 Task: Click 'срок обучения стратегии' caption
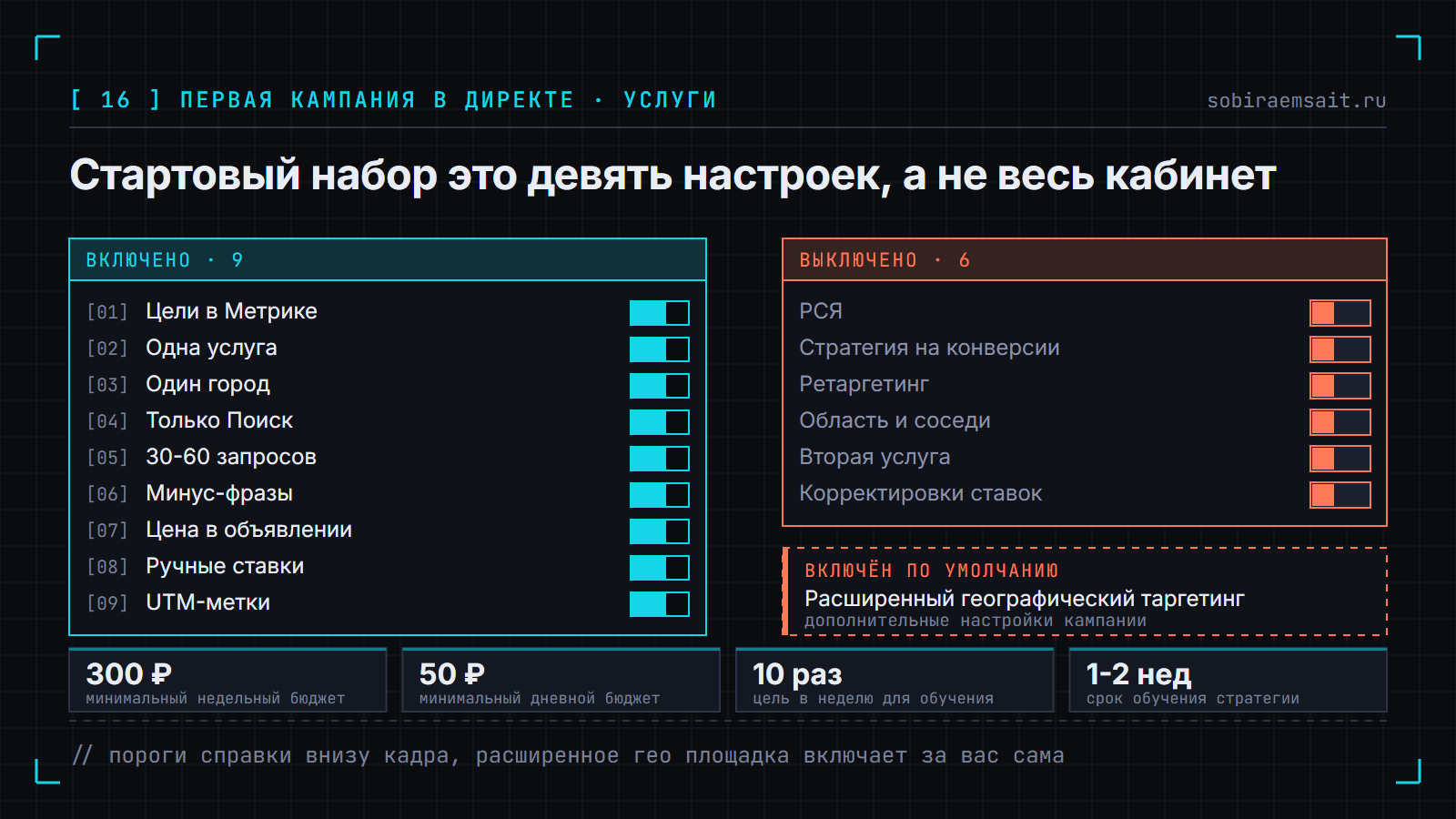pos(1193,699)
